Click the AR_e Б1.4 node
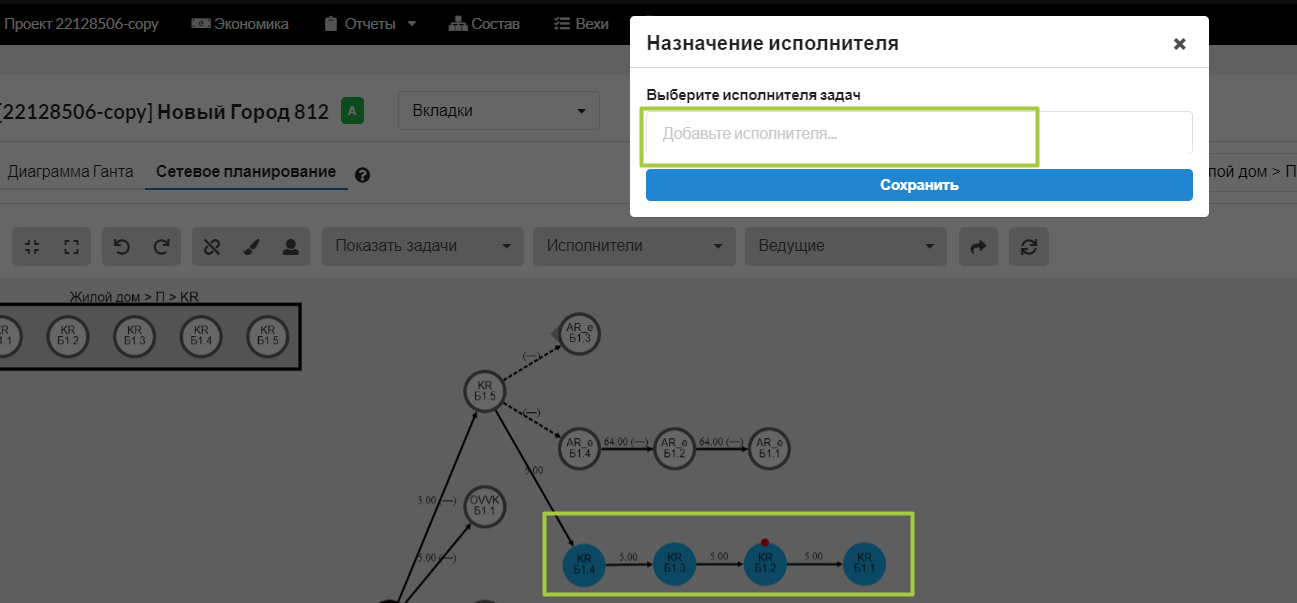The width and height of the screenshot is (1297, 603). click(x=580, y=447)
